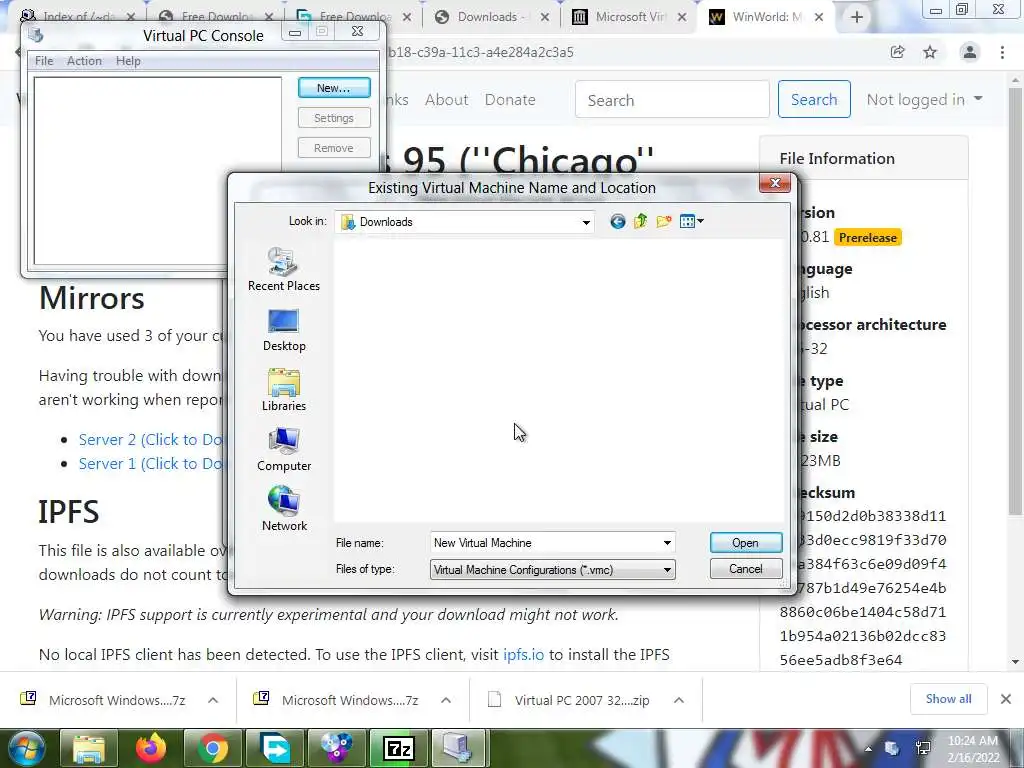Screen dimensions: 1024x768
Task: Go up one folder level icon
Action: (640, 221)
